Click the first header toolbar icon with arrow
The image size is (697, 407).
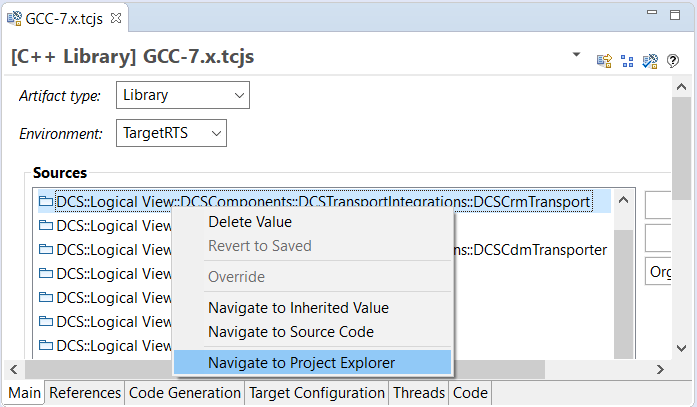click(604, 61)
